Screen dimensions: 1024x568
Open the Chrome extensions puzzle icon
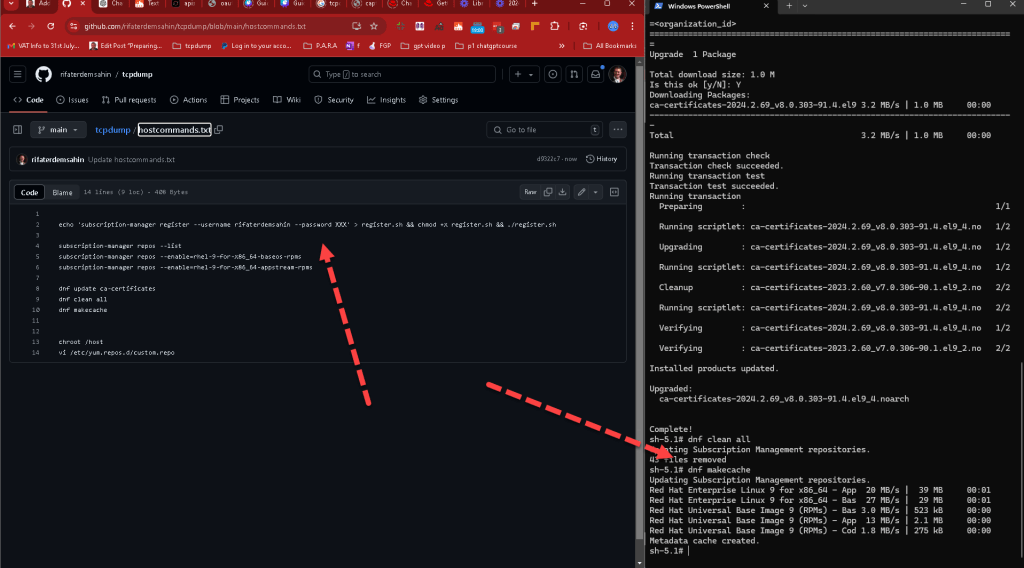point(554,26)
